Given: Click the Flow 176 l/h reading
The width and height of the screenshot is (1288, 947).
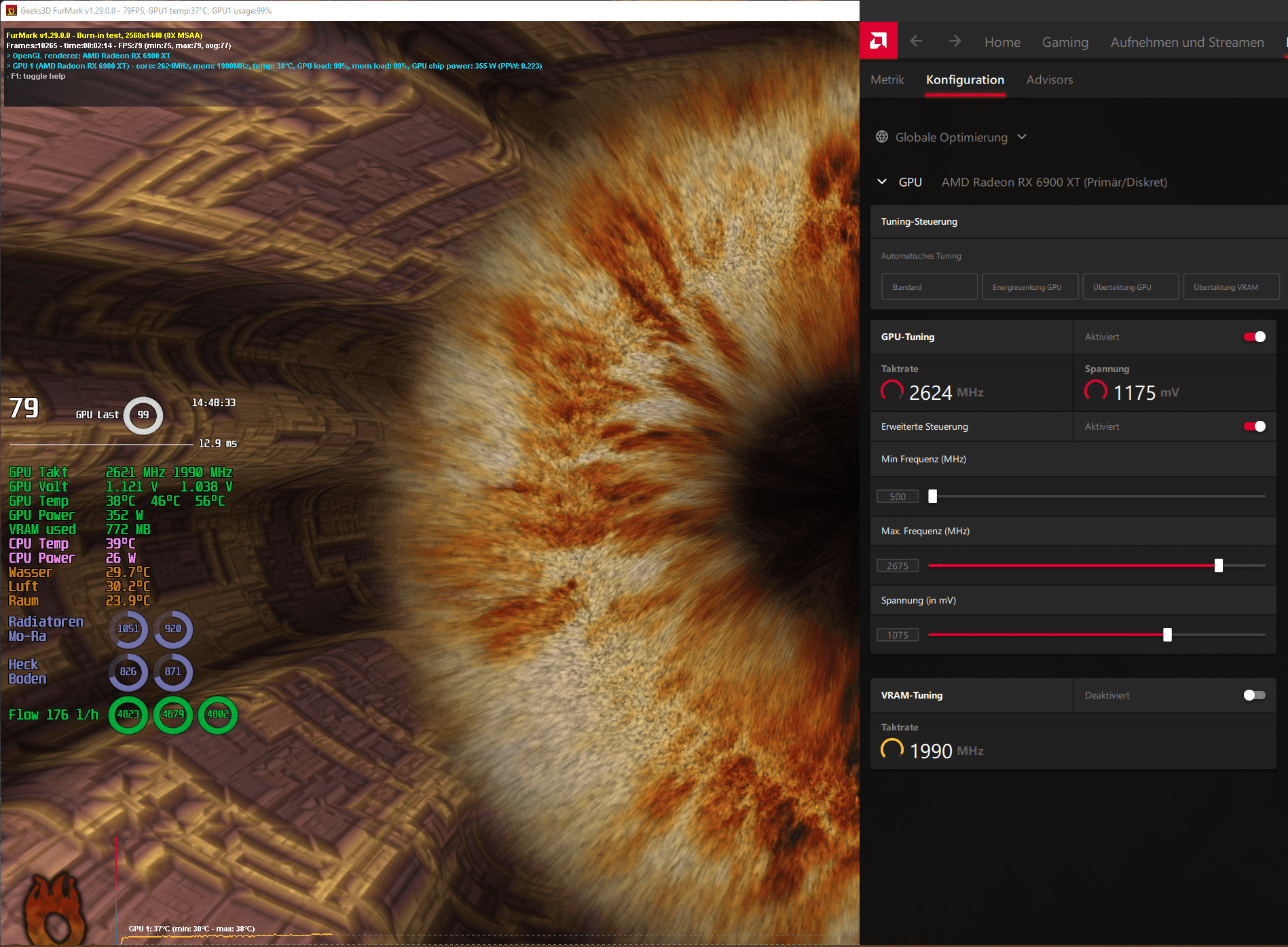Looking at the screenshot, I should click(x=53, y=714).
